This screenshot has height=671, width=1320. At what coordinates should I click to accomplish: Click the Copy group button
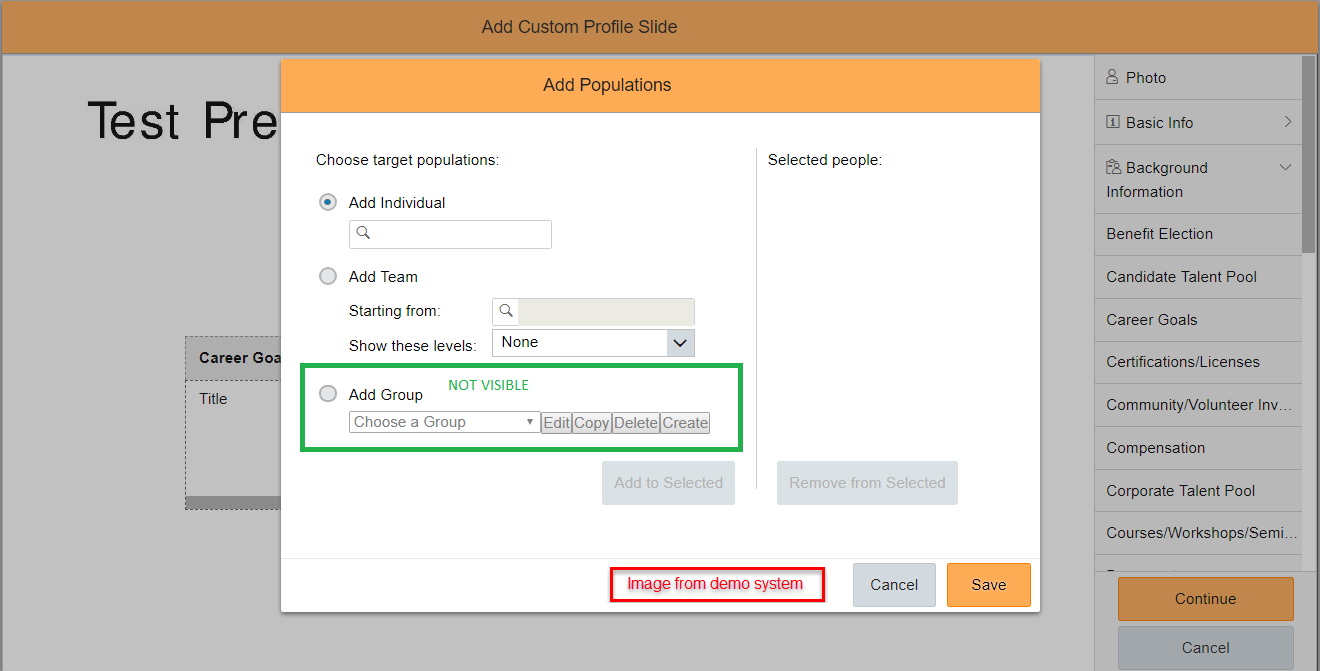[592, 423]
